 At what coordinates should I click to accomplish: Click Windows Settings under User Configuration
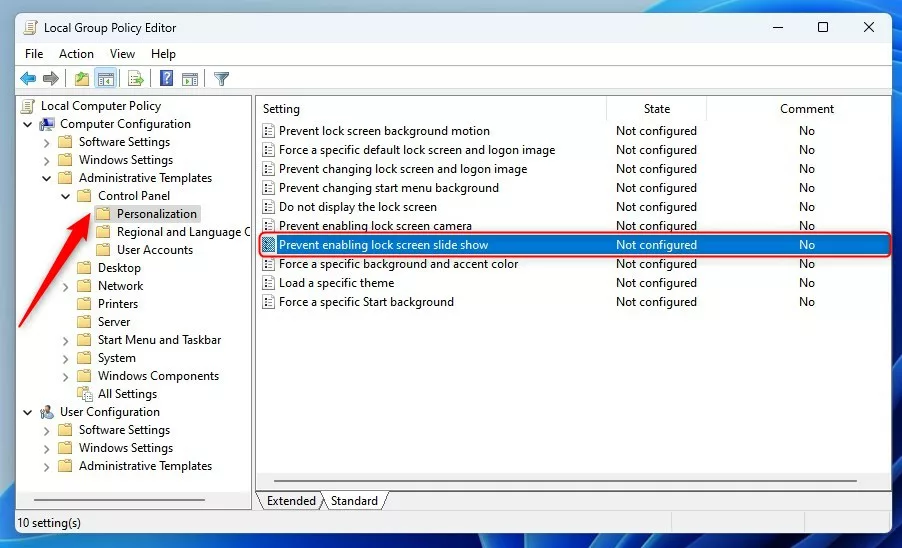point(126,448)
